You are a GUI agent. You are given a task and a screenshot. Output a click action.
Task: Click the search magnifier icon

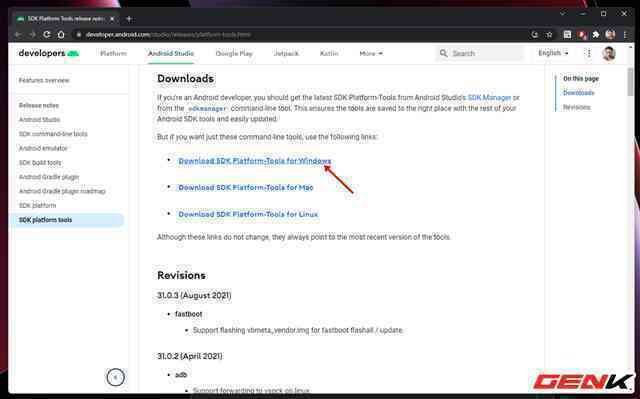(443, 53)
